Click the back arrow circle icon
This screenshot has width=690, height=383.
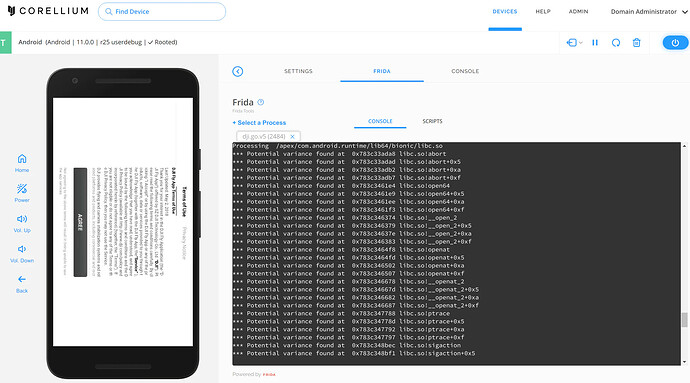click(238, 71)
